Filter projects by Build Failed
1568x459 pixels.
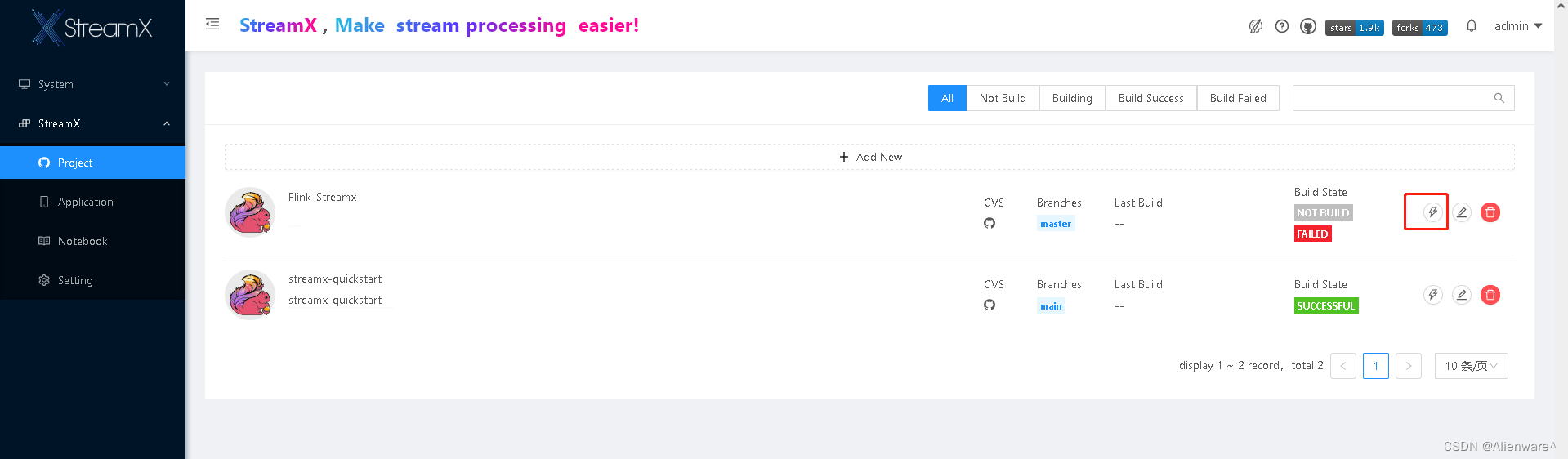(x=1238, y=98)
